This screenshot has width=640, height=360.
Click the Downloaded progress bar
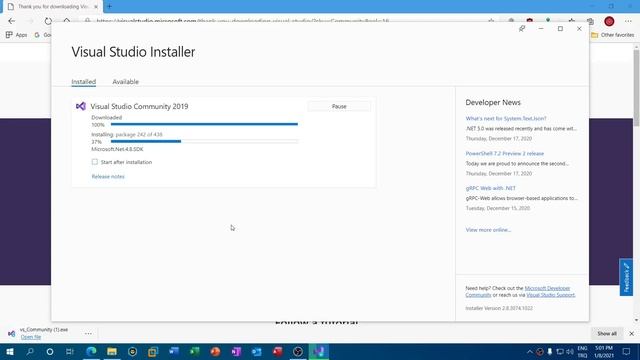click(204, 124)
